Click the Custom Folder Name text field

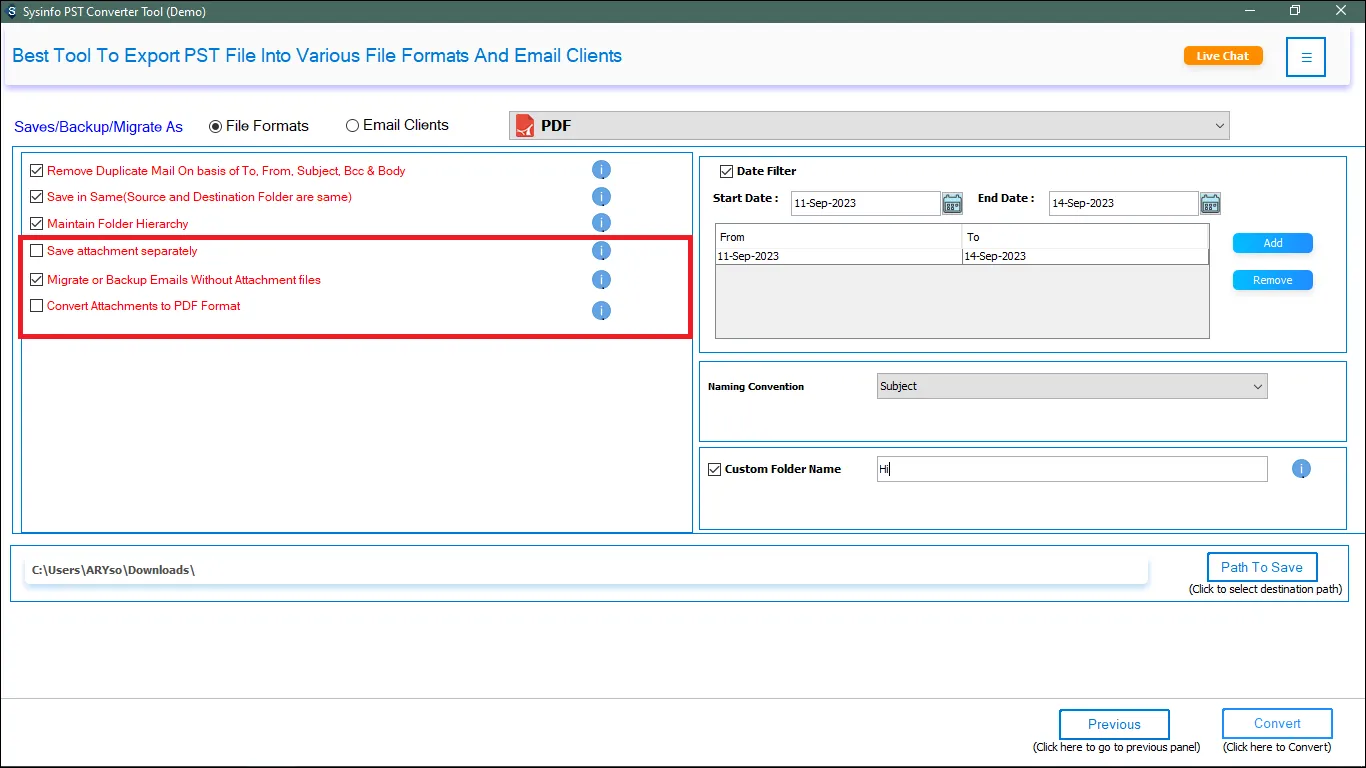1071,469
